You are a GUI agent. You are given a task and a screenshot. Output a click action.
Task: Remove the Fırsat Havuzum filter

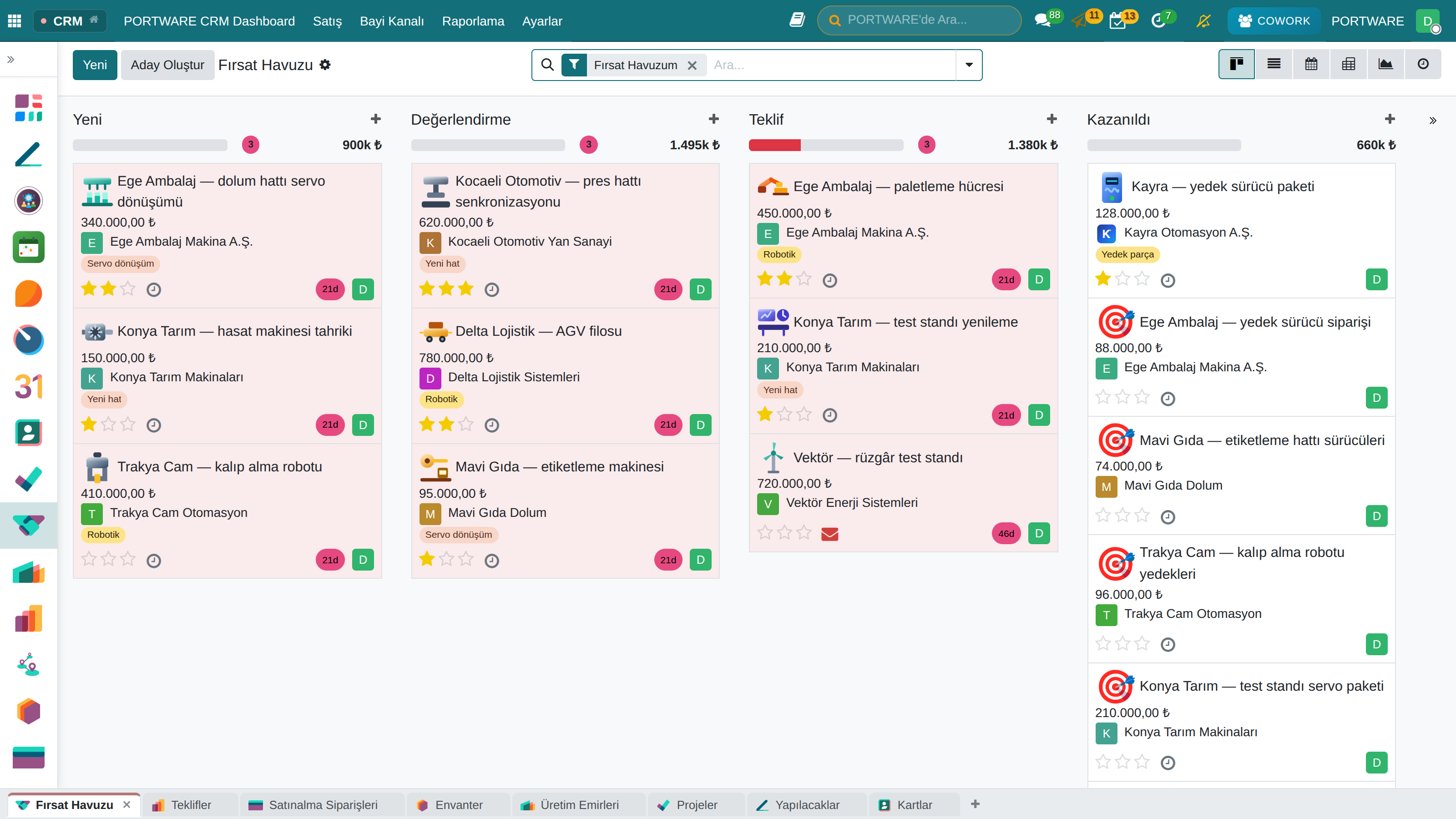click(x=692, y=66)
